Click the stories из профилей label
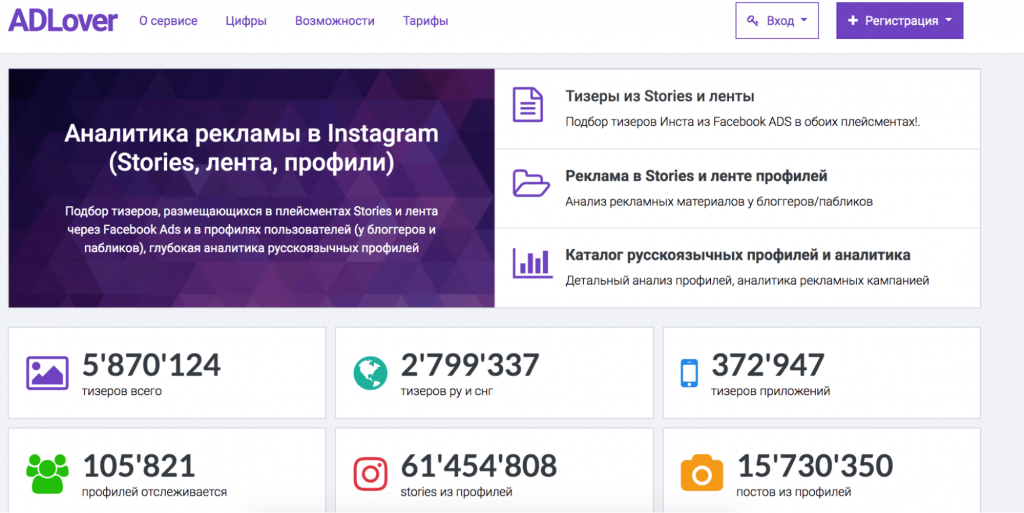Image resolution: width=1024 pixels, height=513 pixels. [x=456, y=492]
